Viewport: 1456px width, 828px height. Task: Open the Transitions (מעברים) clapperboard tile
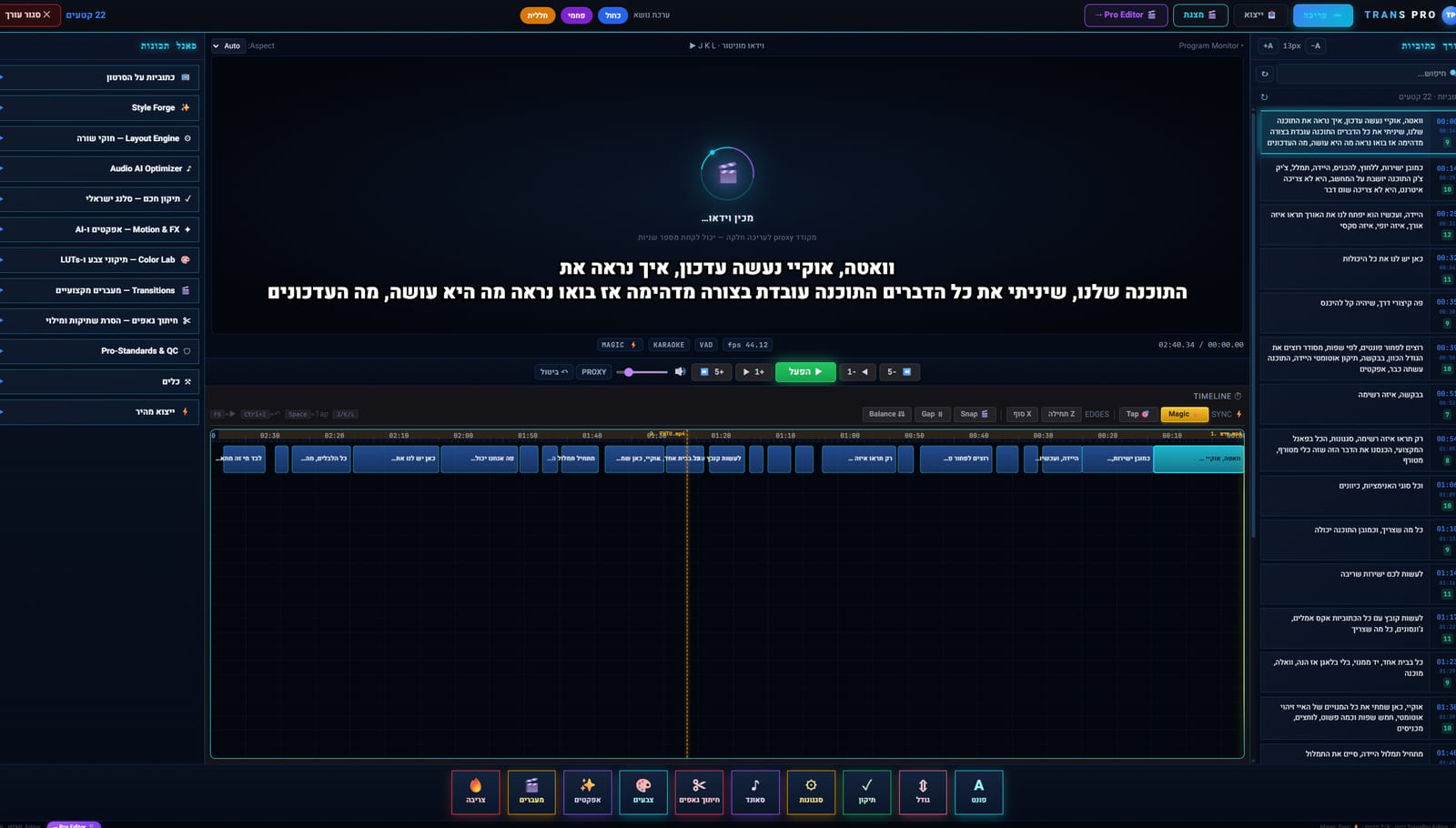[531, 792]
